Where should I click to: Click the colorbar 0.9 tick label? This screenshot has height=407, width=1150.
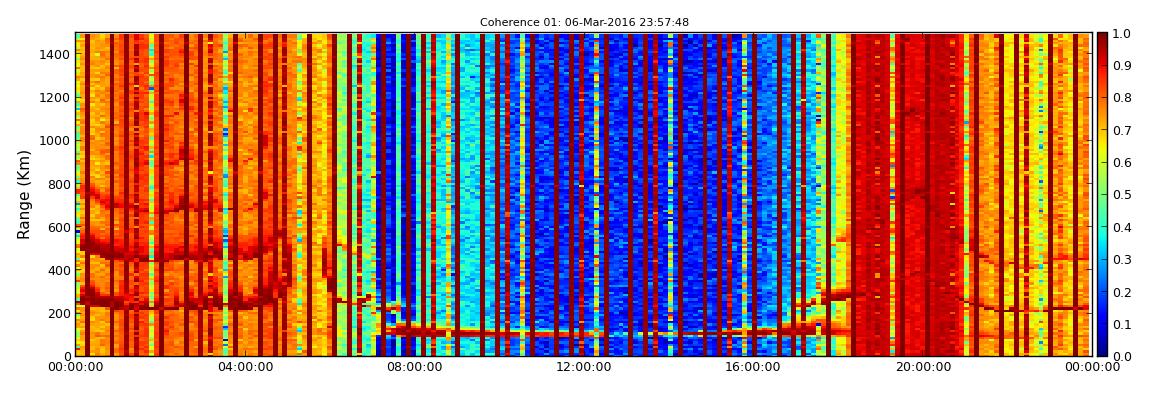[x=1123, y=66]
